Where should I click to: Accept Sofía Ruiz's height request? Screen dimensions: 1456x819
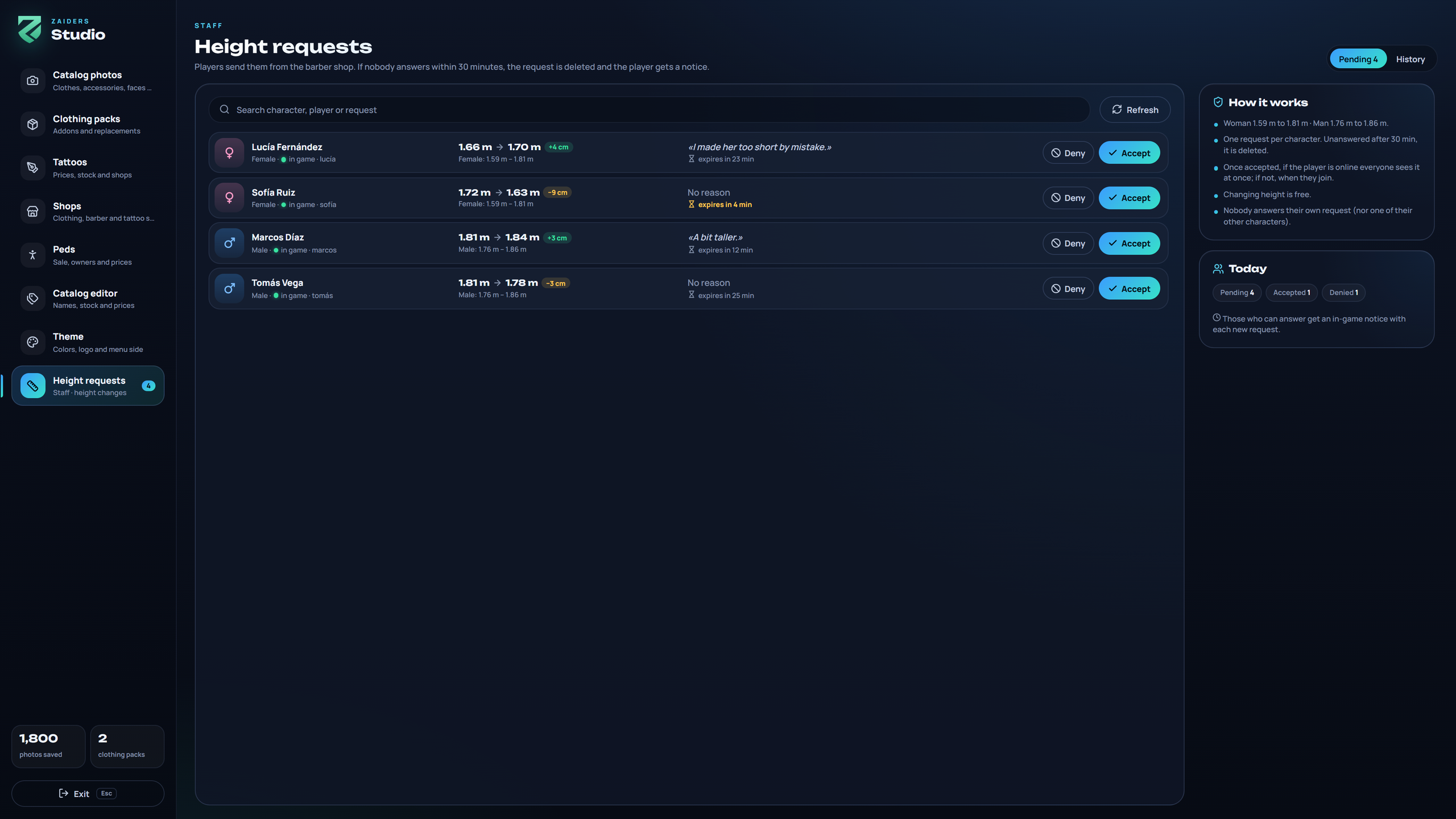pyautogui.click(x=1129, y=197)
